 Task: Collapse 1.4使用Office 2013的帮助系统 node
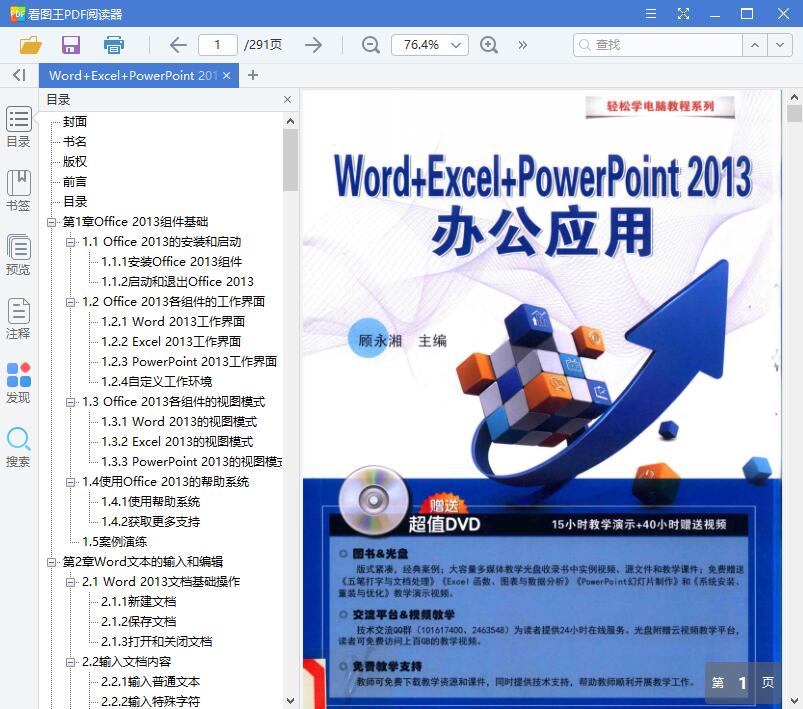point(71,482)
